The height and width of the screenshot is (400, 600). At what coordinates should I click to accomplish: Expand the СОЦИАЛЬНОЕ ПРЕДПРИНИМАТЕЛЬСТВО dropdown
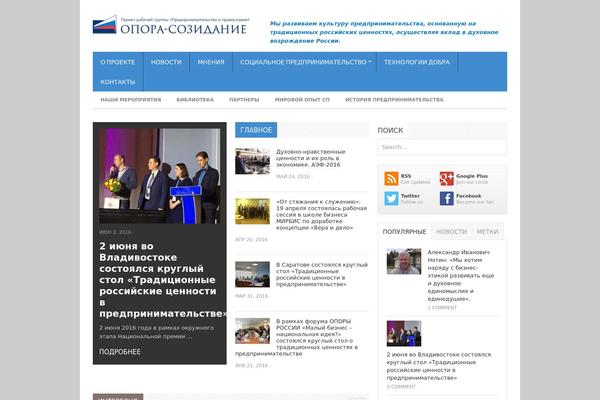click(305, 62)
